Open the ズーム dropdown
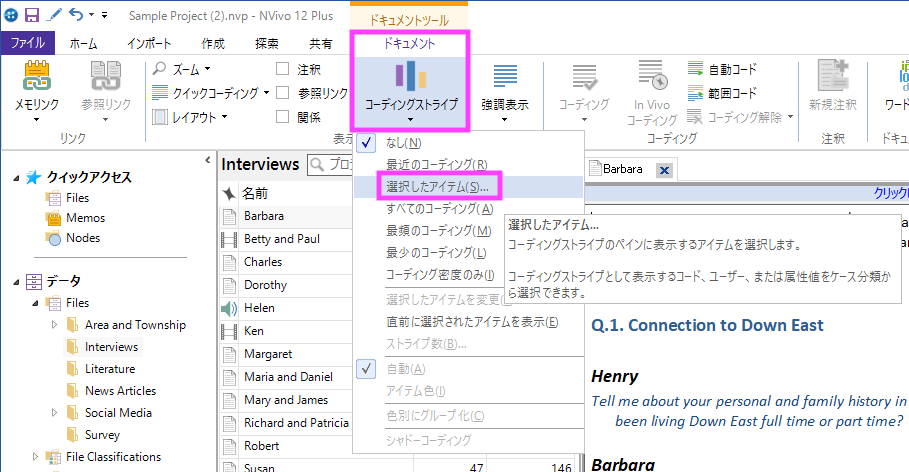Screen dimensions: 909x472 pos(182,69)
